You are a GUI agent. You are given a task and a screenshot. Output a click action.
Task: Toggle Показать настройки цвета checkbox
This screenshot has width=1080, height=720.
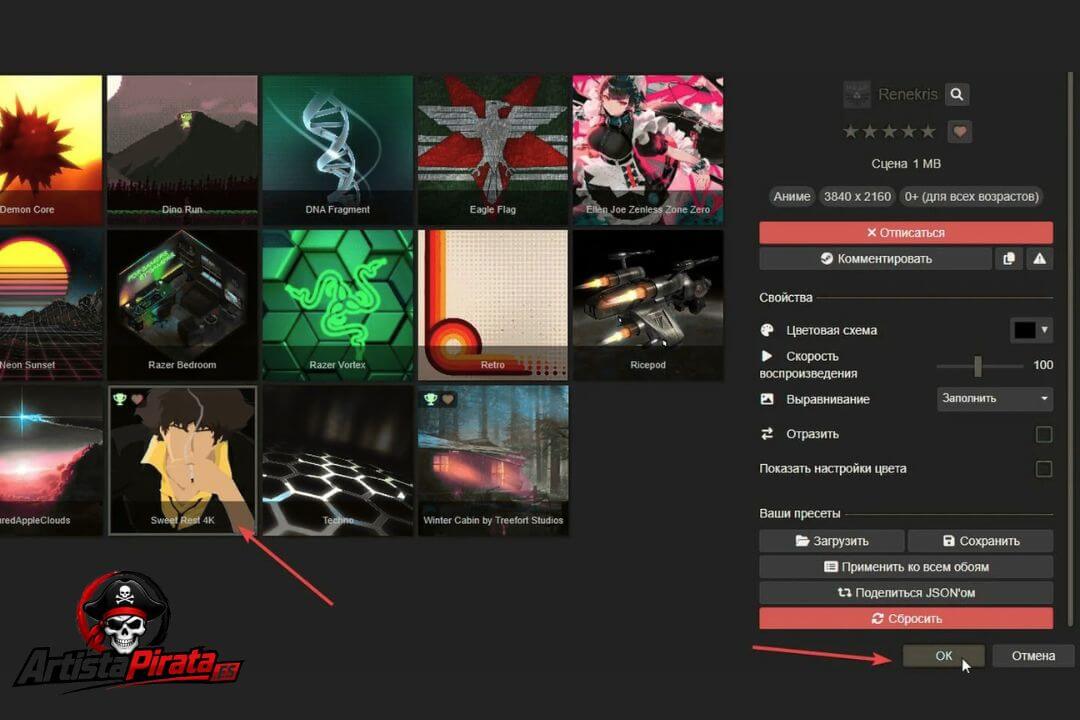1044,469
